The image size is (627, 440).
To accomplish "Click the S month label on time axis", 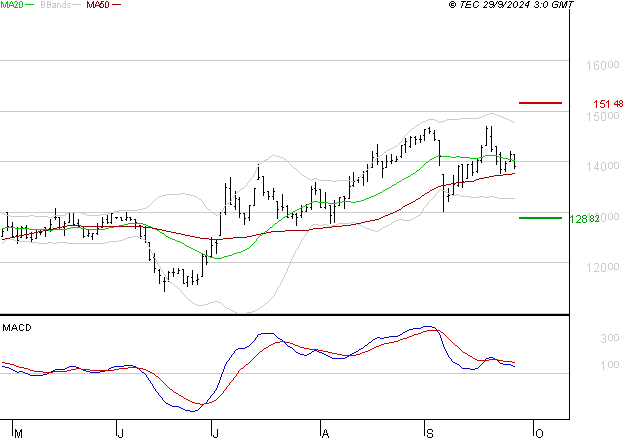I will point(430,434).
